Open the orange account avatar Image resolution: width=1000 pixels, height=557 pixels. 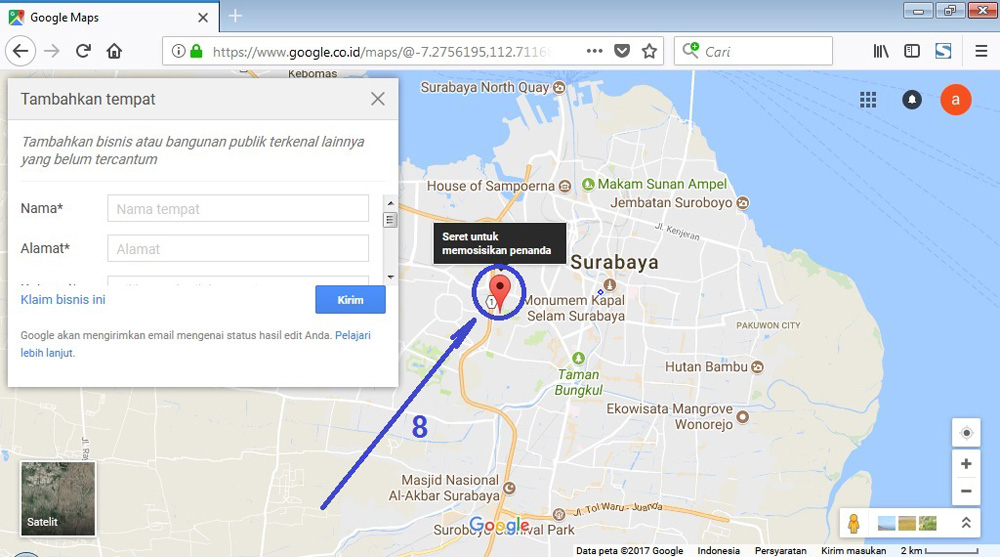pos(955,100)
